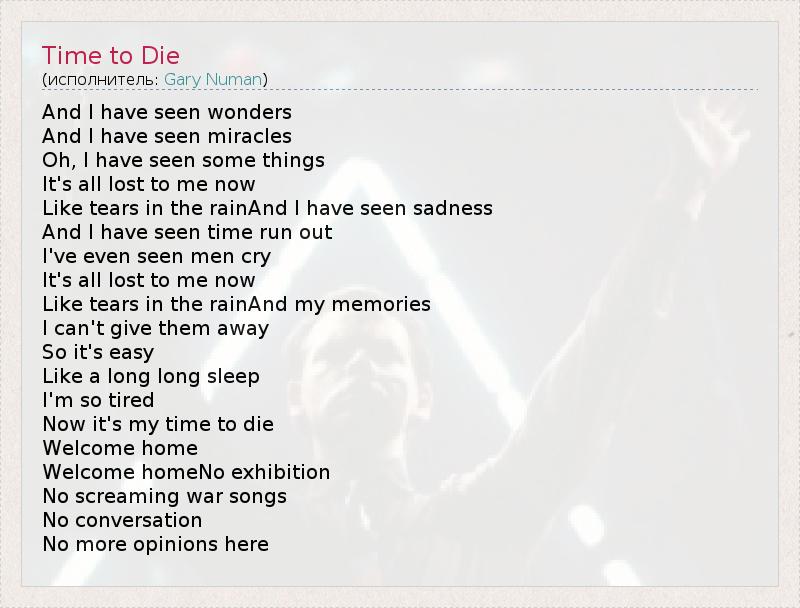Click the lyric "I've even seen men cry"

(156, 256)
